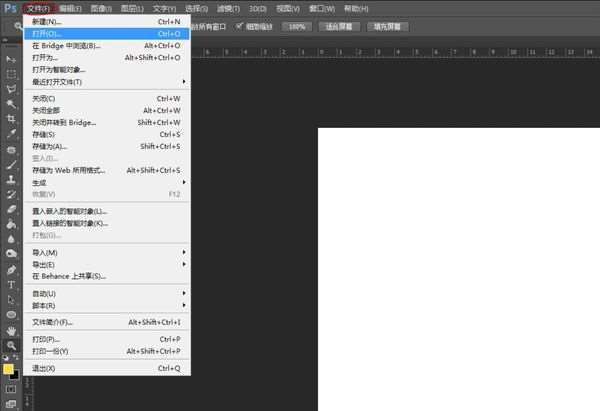This screenshot has height=411, width=600.
Task: Choose 置入嵌入的智能对象(L)
Action: (x=107, y=211)
